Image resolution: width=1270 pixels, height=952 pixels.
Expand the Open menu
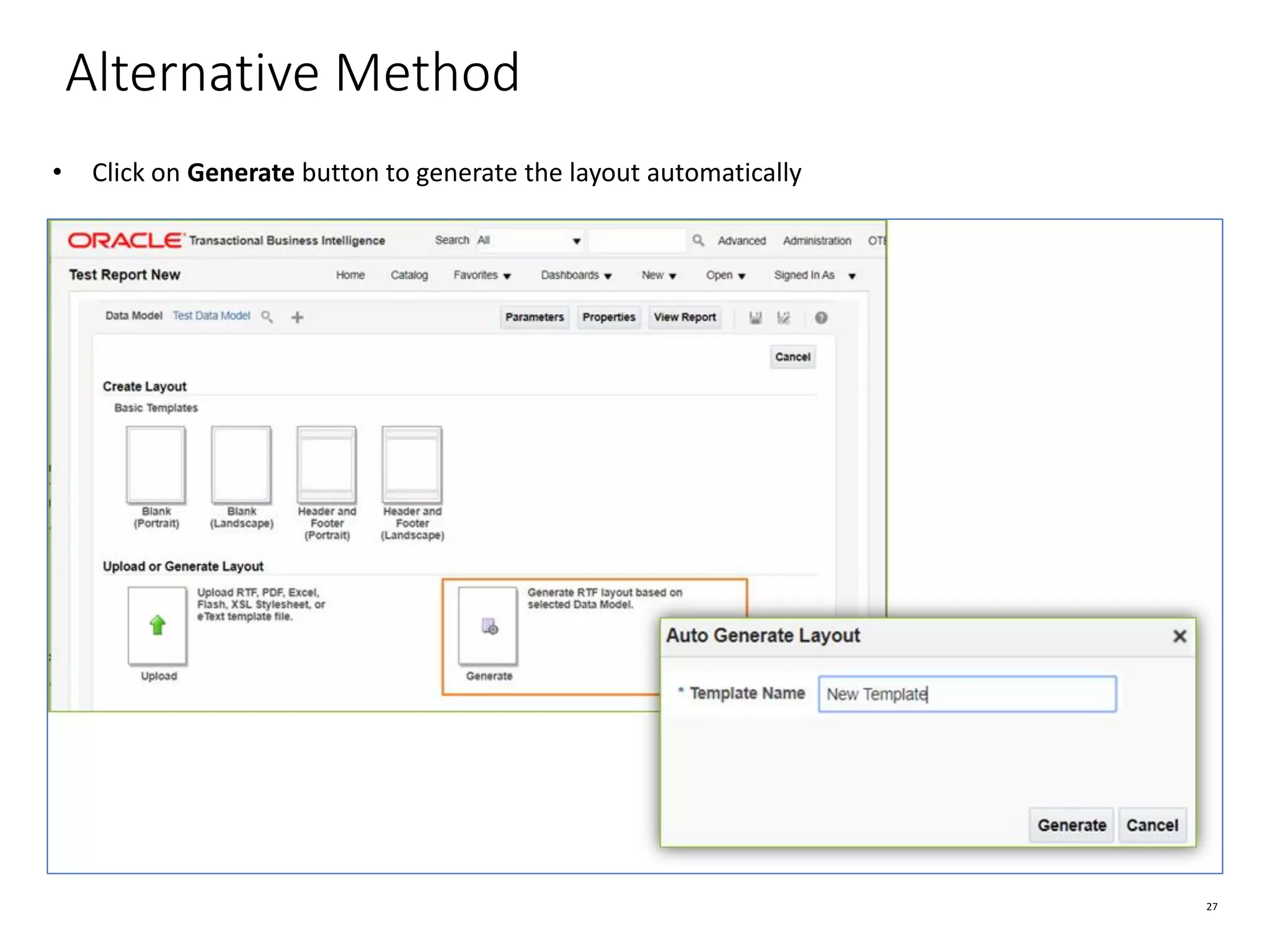click(x=726, y=275)
